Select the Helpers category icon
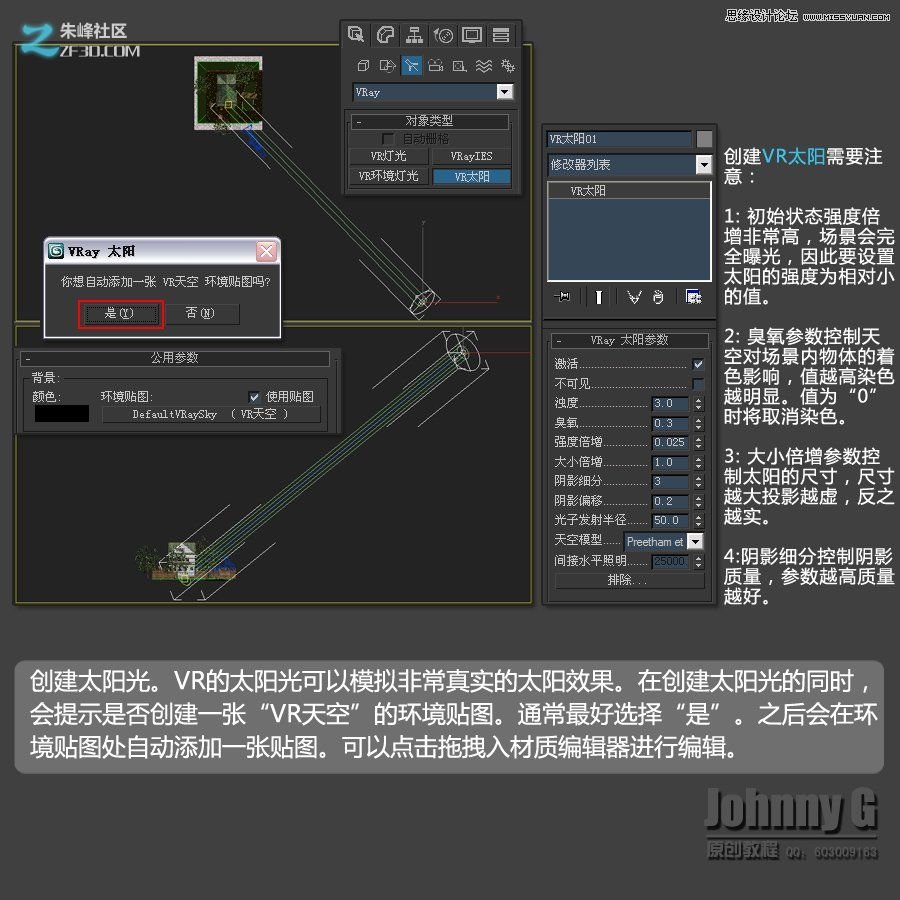Image resolution: width=900 pixels, height=900 pixels. point(459,66)
